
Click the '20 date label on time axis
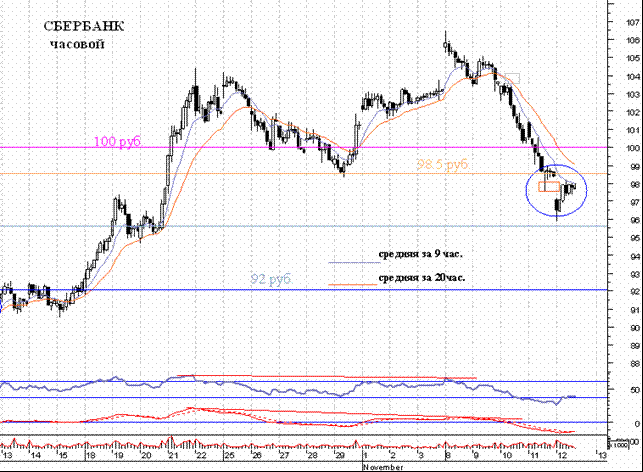coord(145,455)
